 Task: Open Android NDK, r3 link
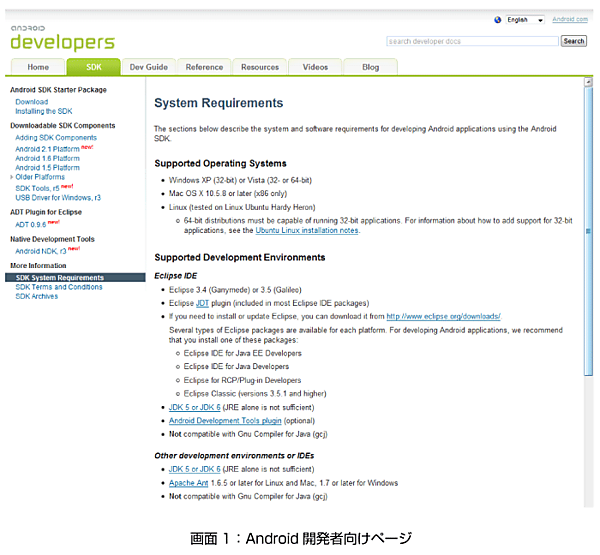pyautogui.click(x=41, y=251)
